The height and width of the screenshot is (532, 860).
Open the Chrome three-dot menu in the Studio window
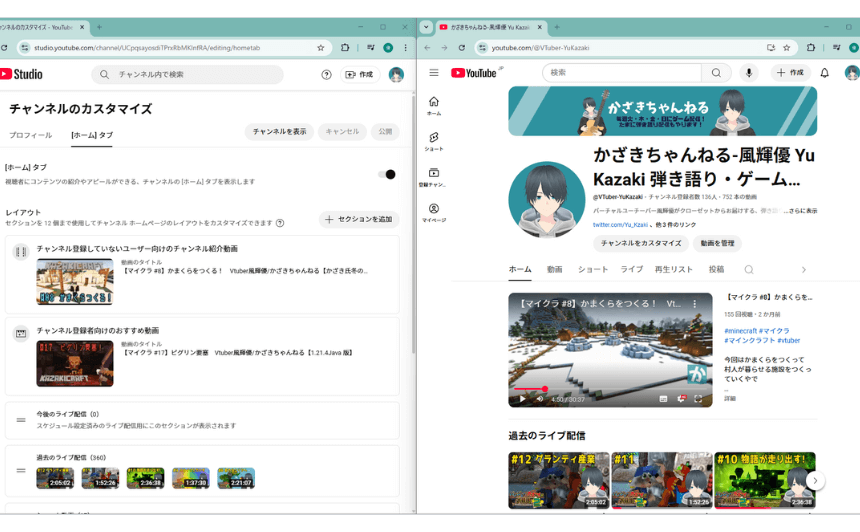point(406,48)
